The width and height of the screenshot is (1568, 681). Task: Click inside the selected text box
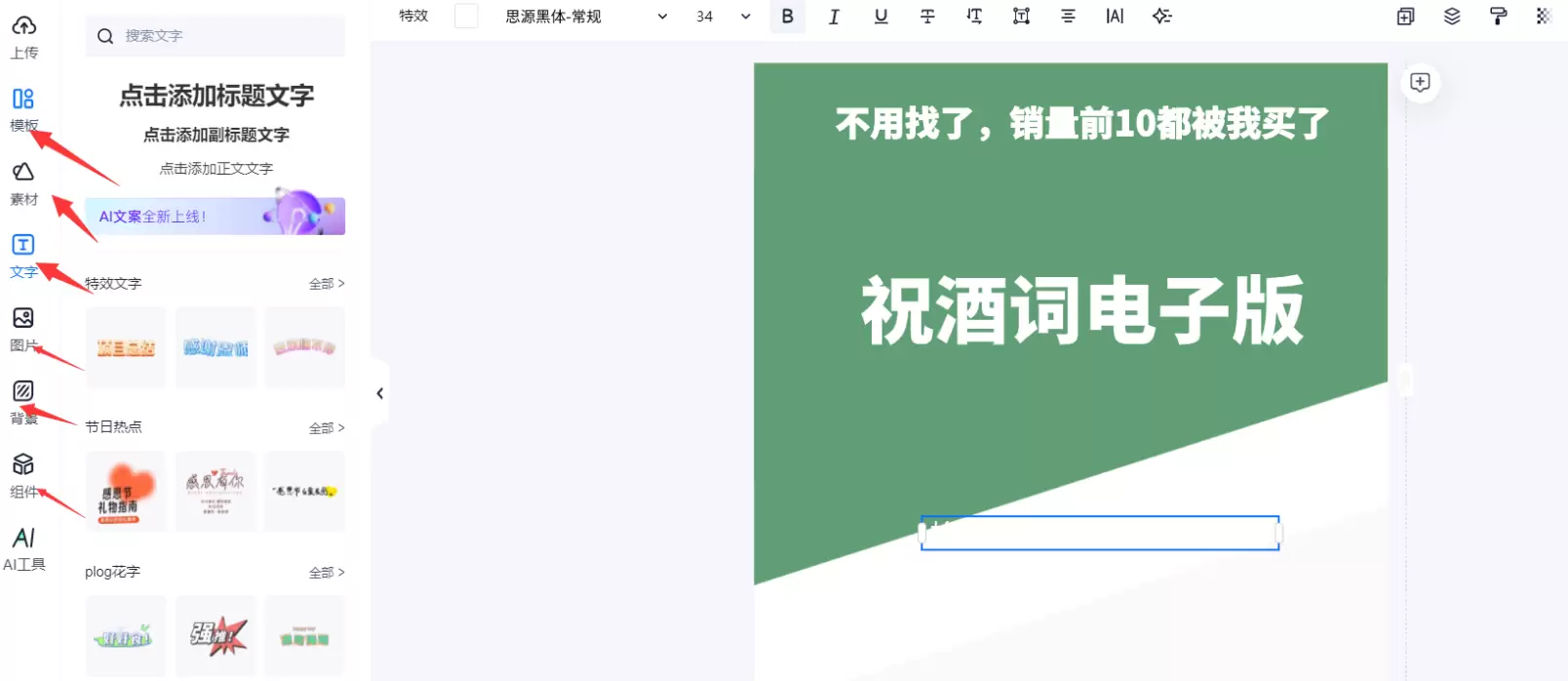coord(1100,534)
